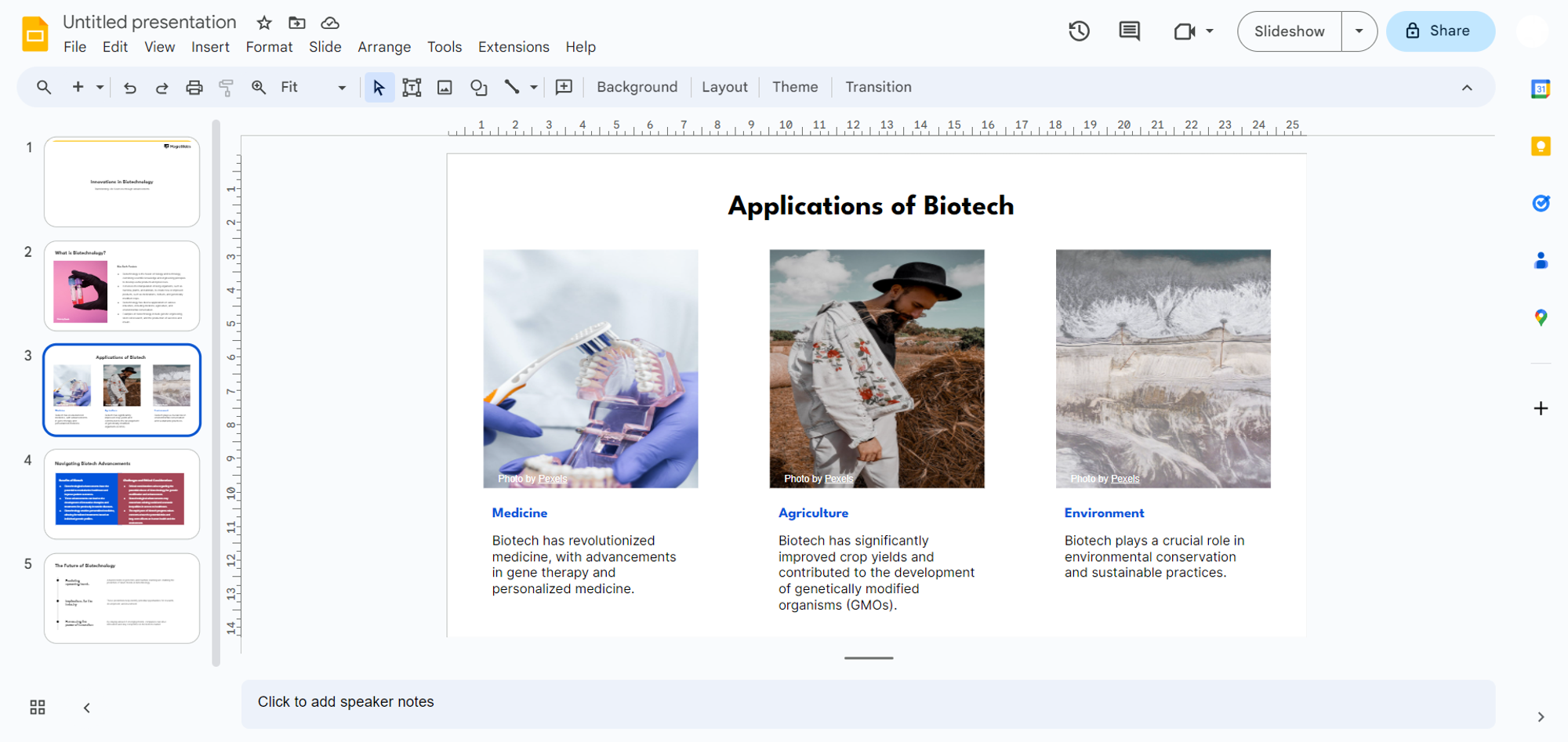The image size is (1568, 742).
Task: Click the zoom tool icon
Action: click(x=258, y=87)
